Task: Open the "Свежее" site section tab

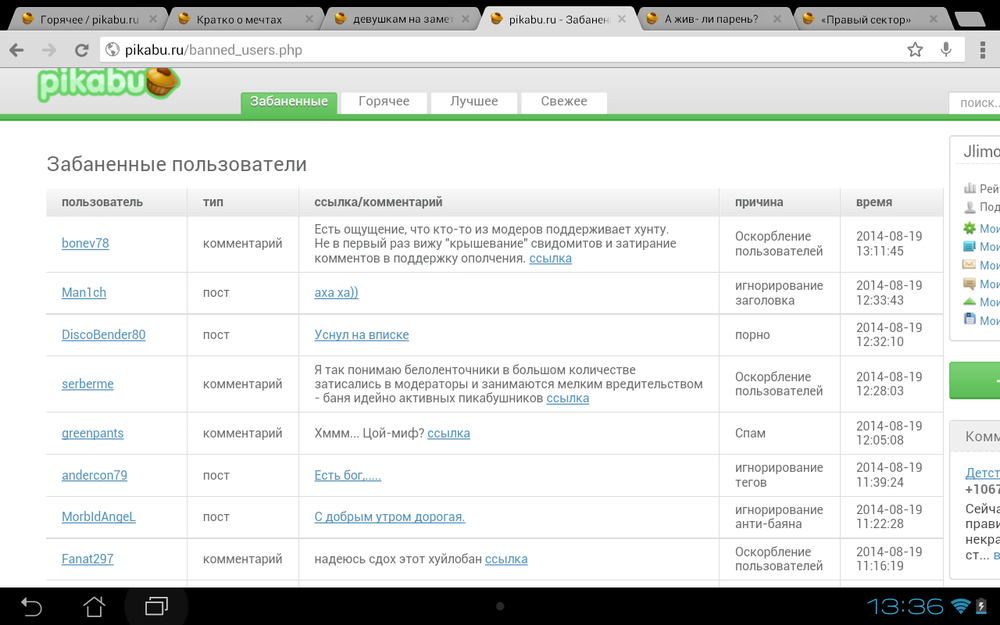Action: click(x=564, y=102)
